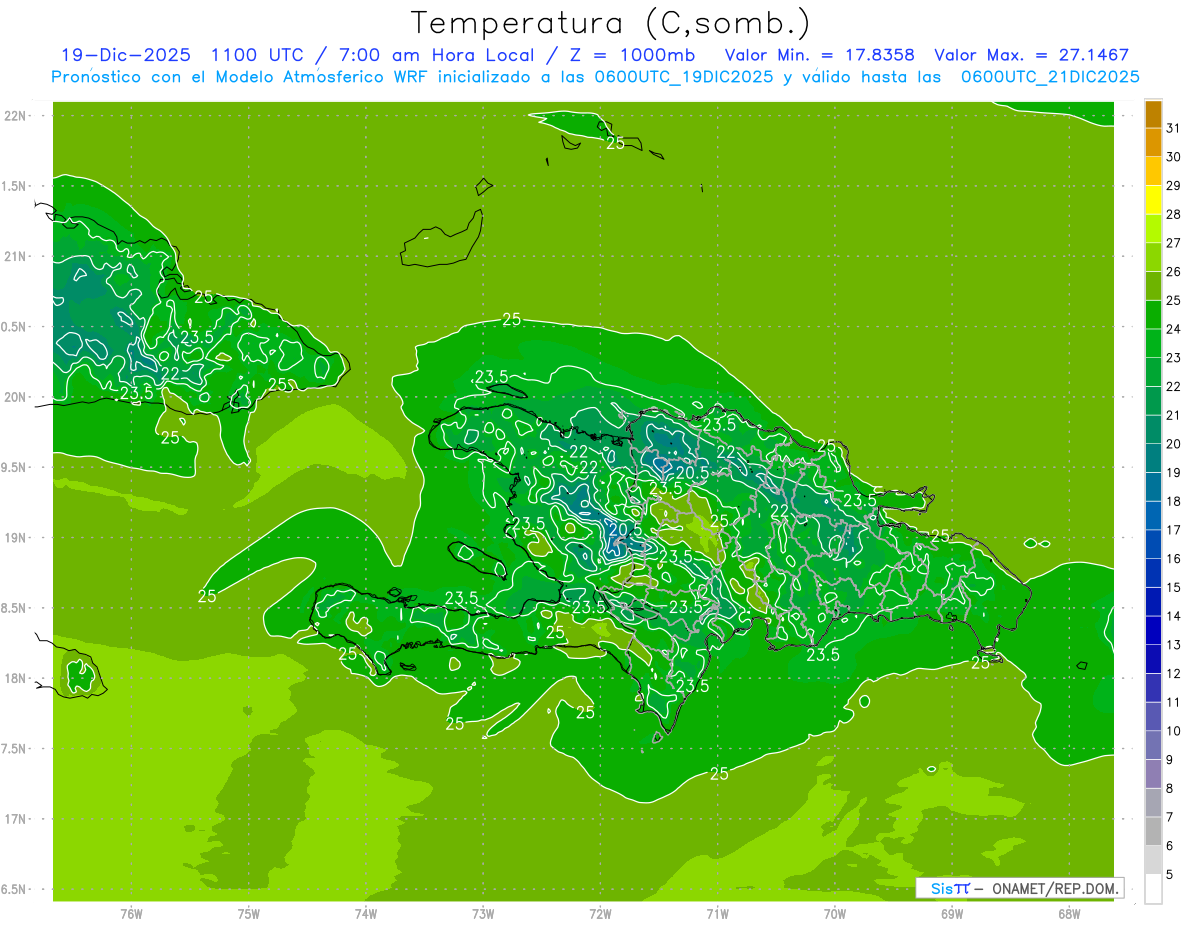Click the white legend swatch below 5
This screenshot has height=927, width=1200.
(x=1153, y=888)
